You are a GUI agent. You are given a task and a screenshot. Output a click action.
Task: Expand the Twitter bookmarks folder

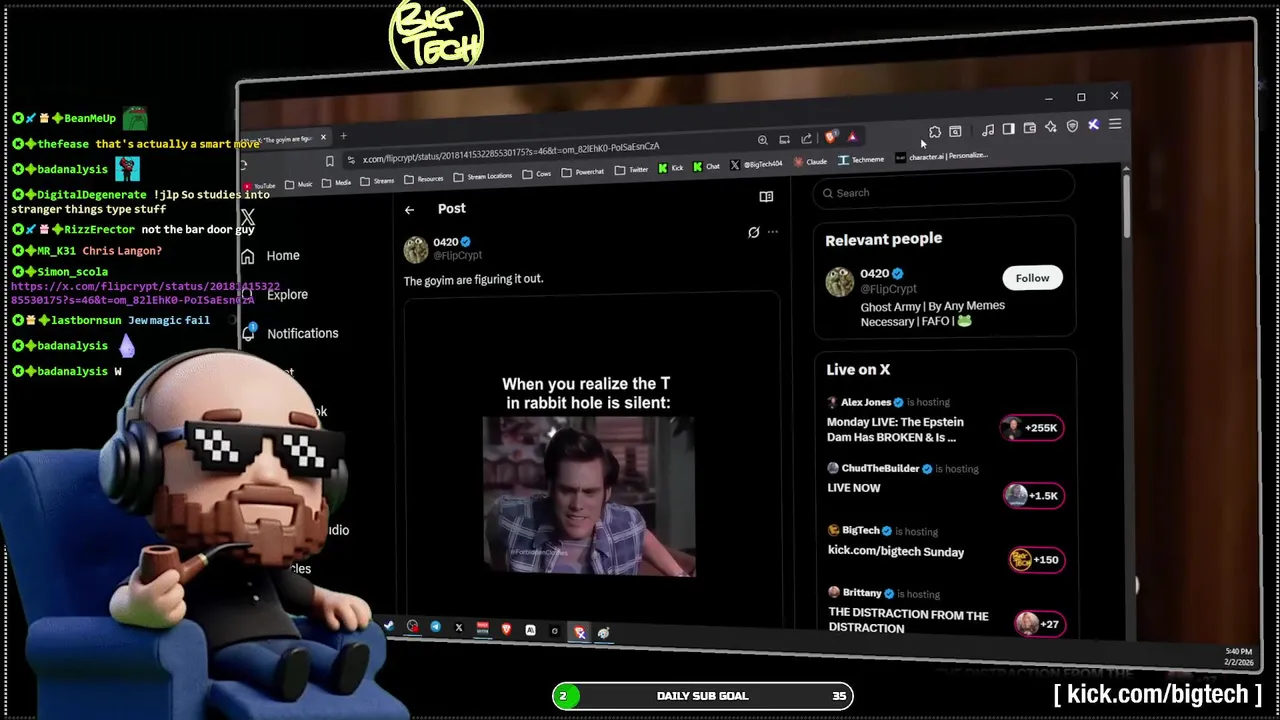(x=632, y=170)
